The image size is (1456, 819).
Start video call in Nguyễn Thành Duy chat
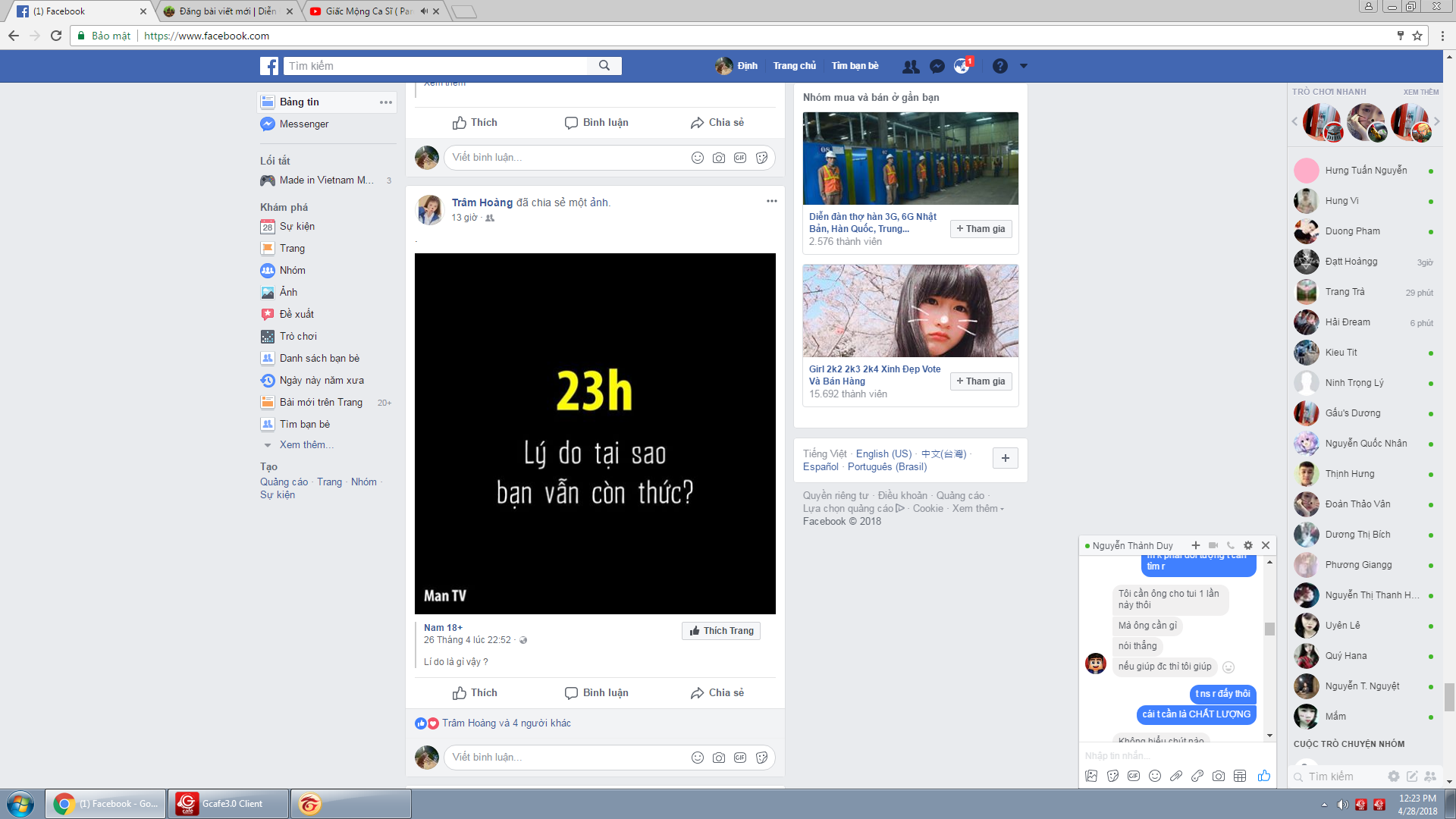point(1213,545)
